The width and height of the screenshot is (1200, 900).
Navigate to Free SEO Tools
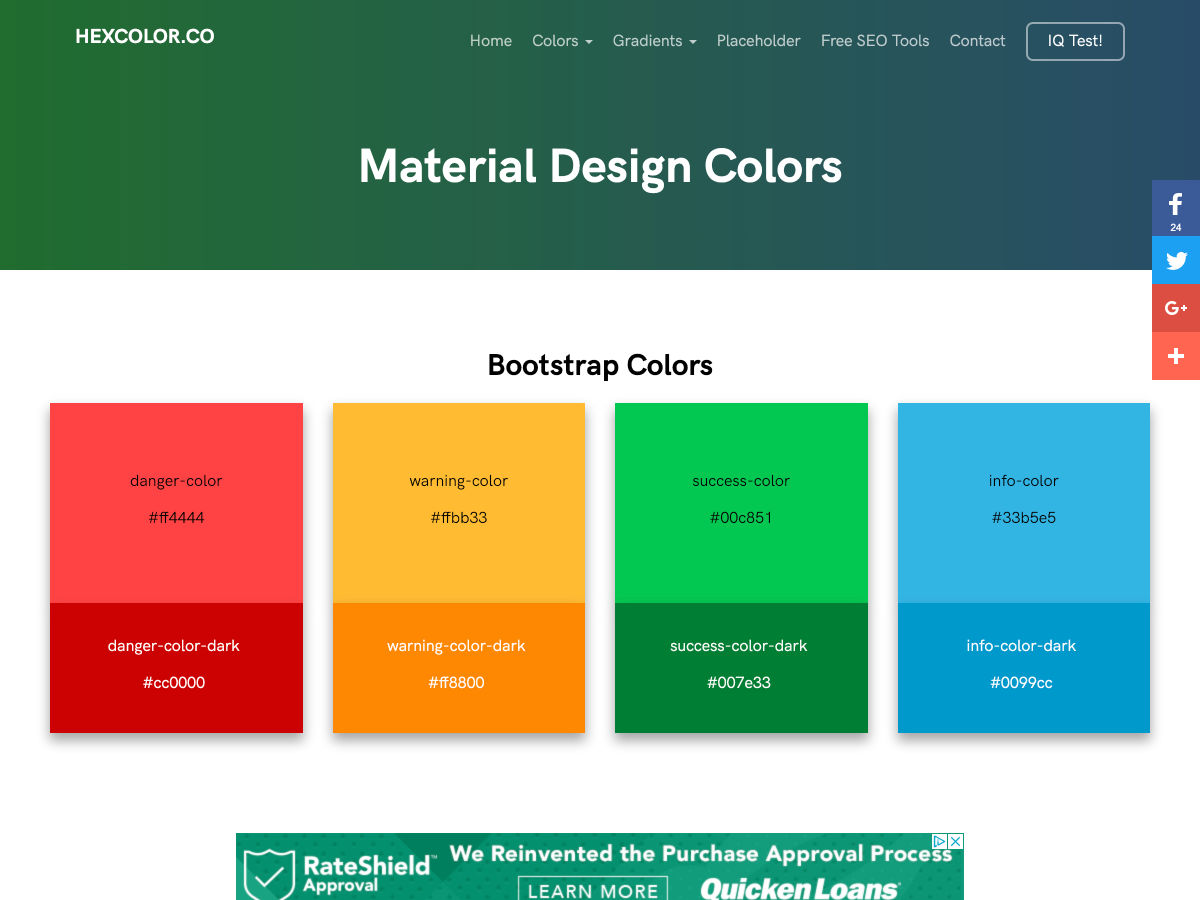(x=875, y=41)
